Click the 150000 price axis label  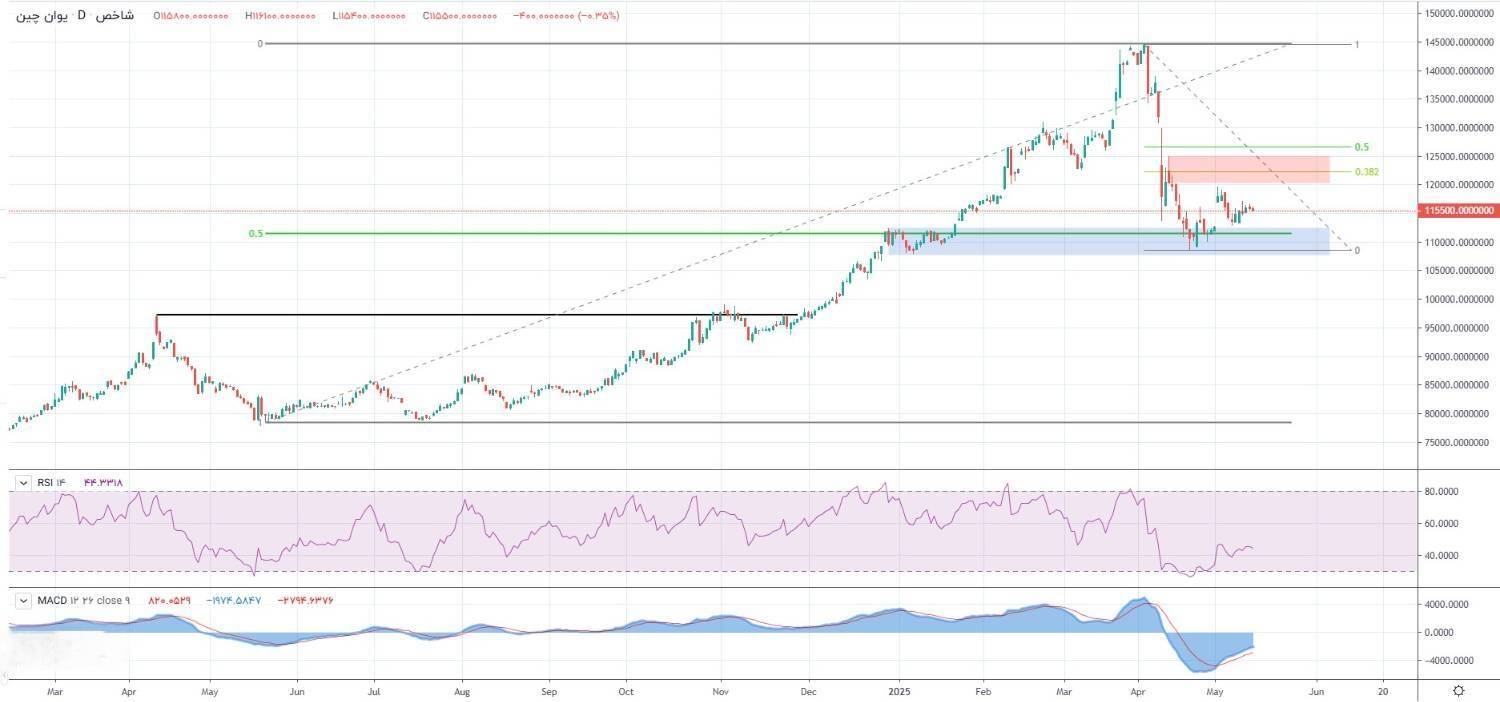pos(1457,14)
